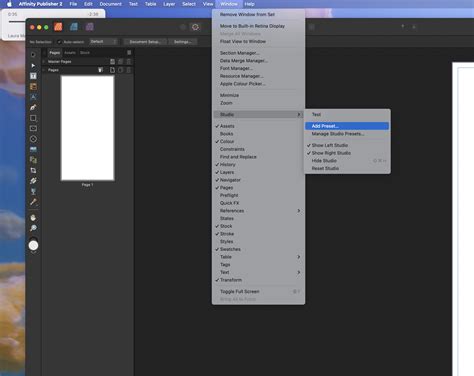Select the Rectangle shape tool
474x376 pixels.
pyautogui.click(x=33, y=118)
